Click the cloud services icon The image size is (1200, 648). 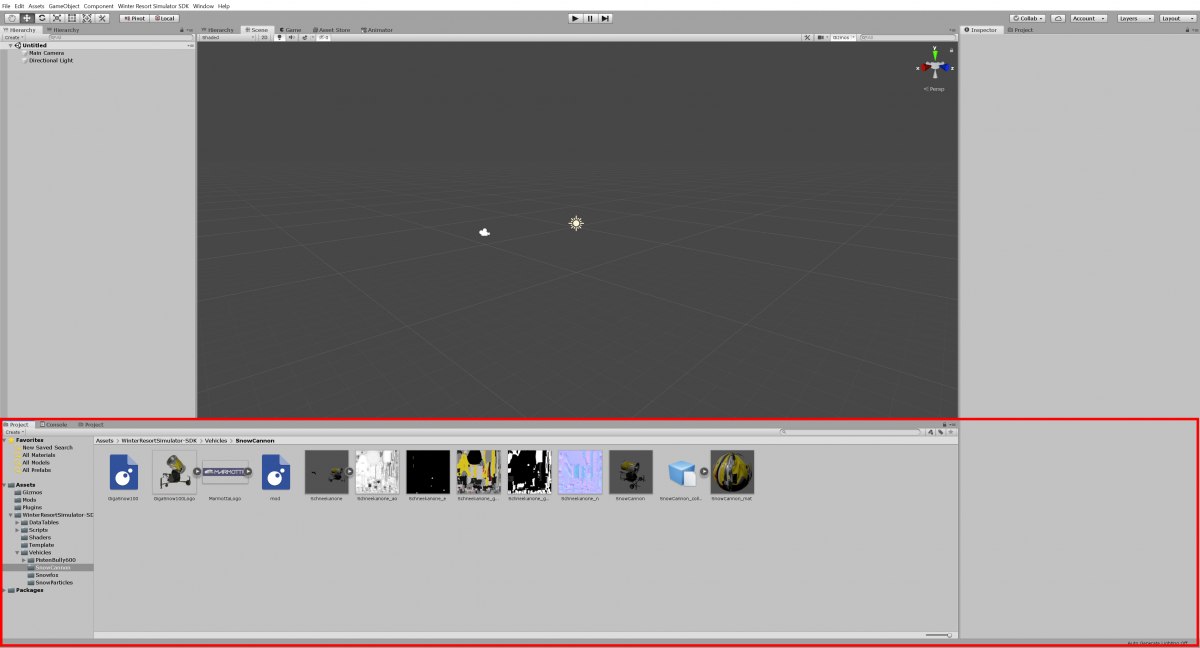pyautogui.click(x=1057, y=18)
